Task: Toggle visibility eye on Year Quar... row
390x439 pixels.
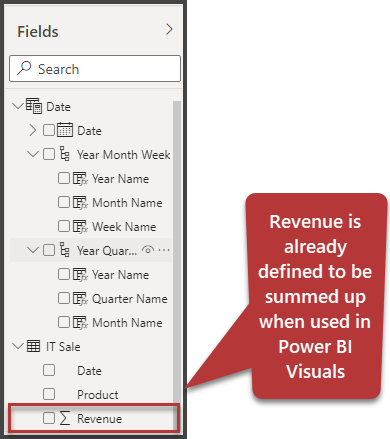Action: tap(148, 249)
